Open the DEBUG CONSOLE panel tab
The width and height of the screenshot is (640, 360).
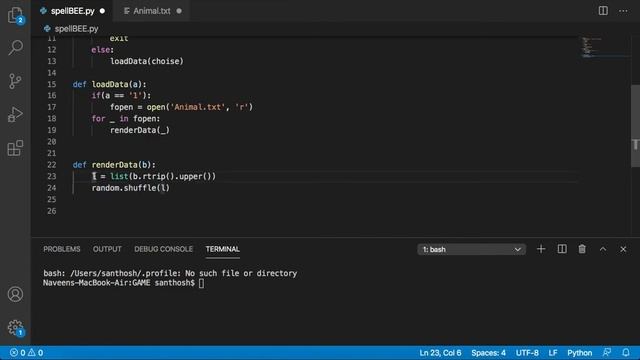pos(163,249)
